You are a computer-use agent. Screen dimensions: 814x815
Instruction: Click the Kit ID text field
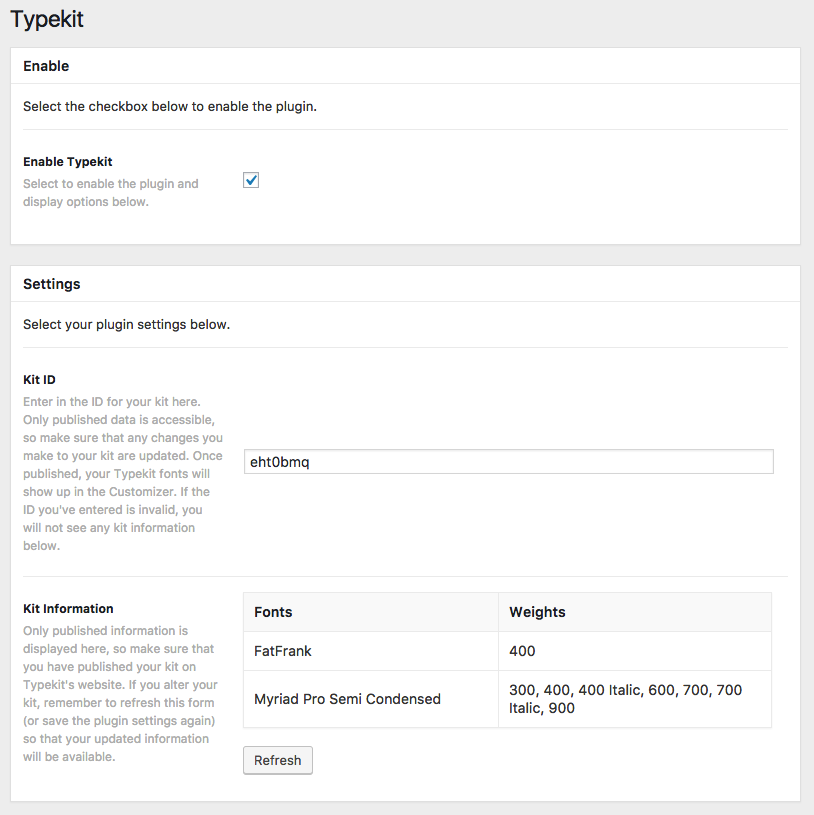[508, 461]
